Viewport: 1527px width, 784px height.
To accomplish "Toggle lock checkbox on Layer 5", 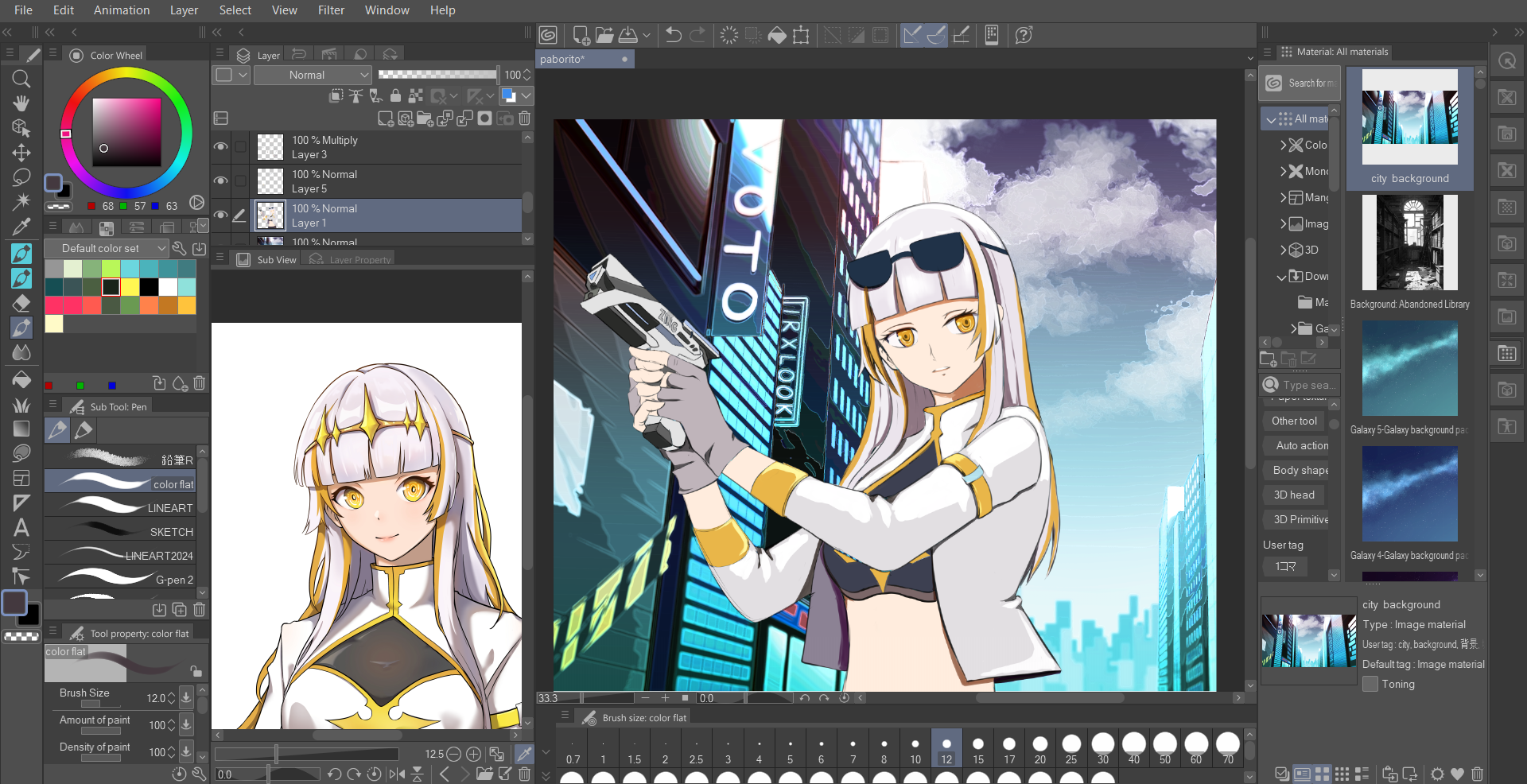I will point(240,181).
